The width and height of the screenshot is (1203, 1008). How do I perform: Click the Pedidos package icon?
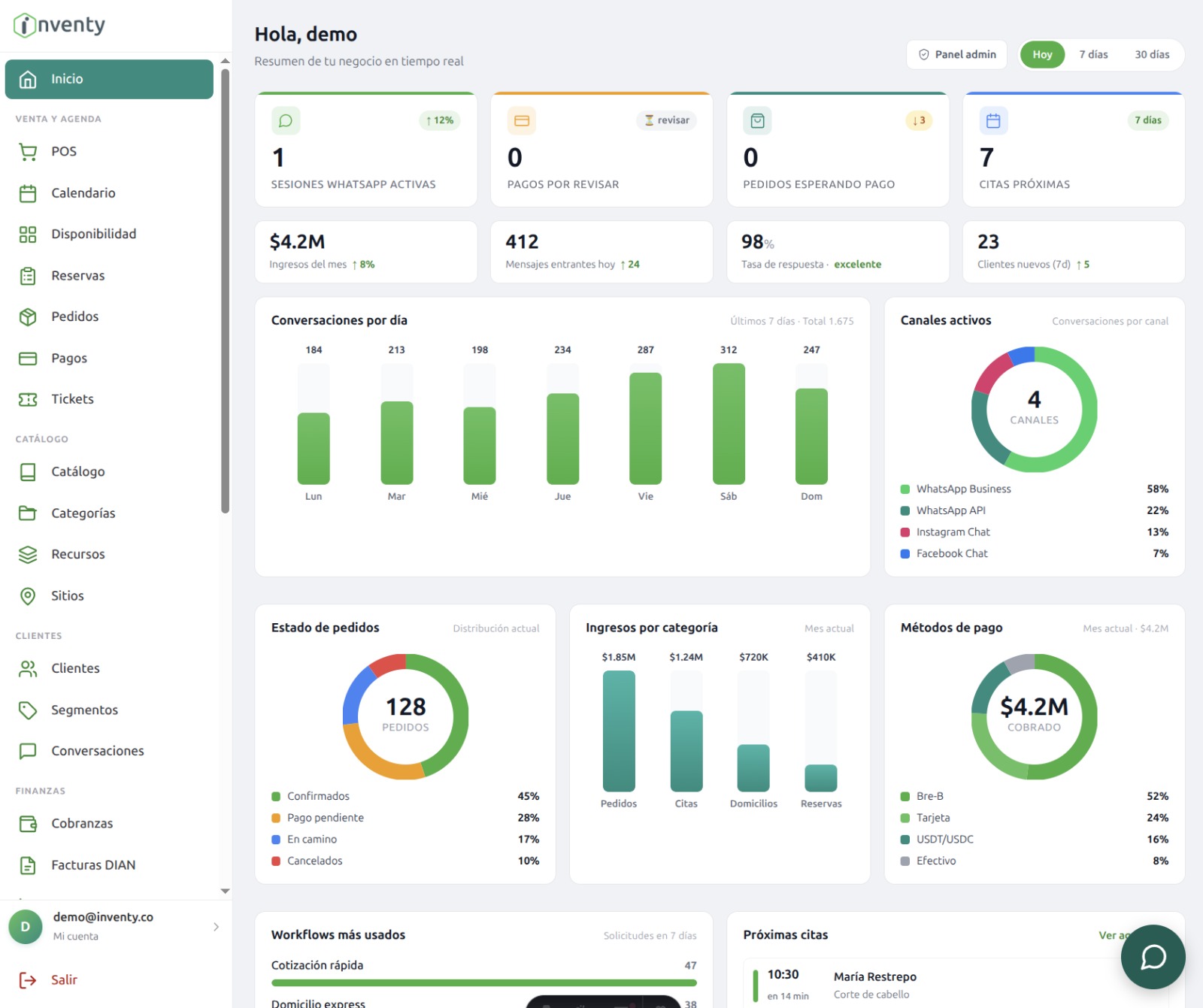pyautogui.click(x=28, y=317)
